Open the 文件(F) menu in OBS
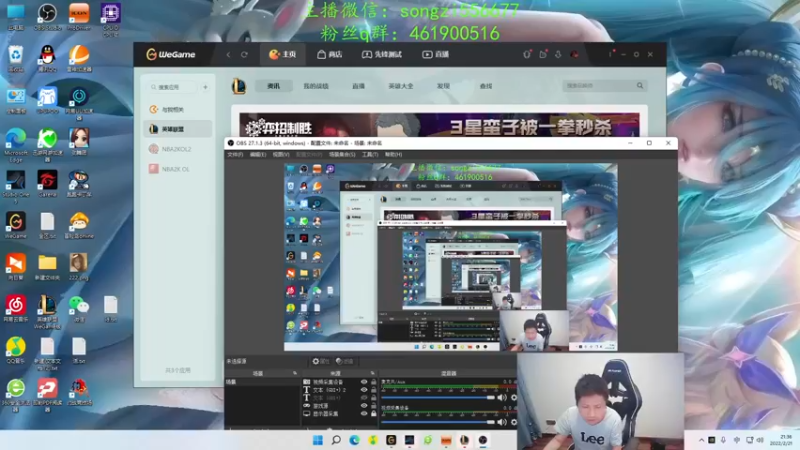800x450 pixels. tap(235, 155)
